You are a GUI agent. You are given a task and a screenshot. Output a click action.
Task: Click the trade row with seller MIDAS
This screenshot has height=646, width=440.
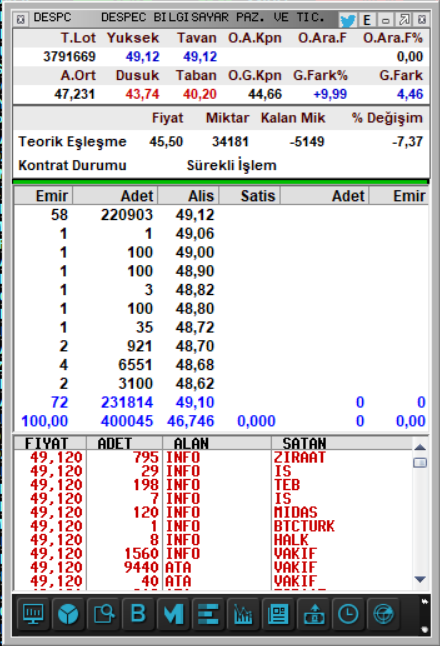pos(213,512)
